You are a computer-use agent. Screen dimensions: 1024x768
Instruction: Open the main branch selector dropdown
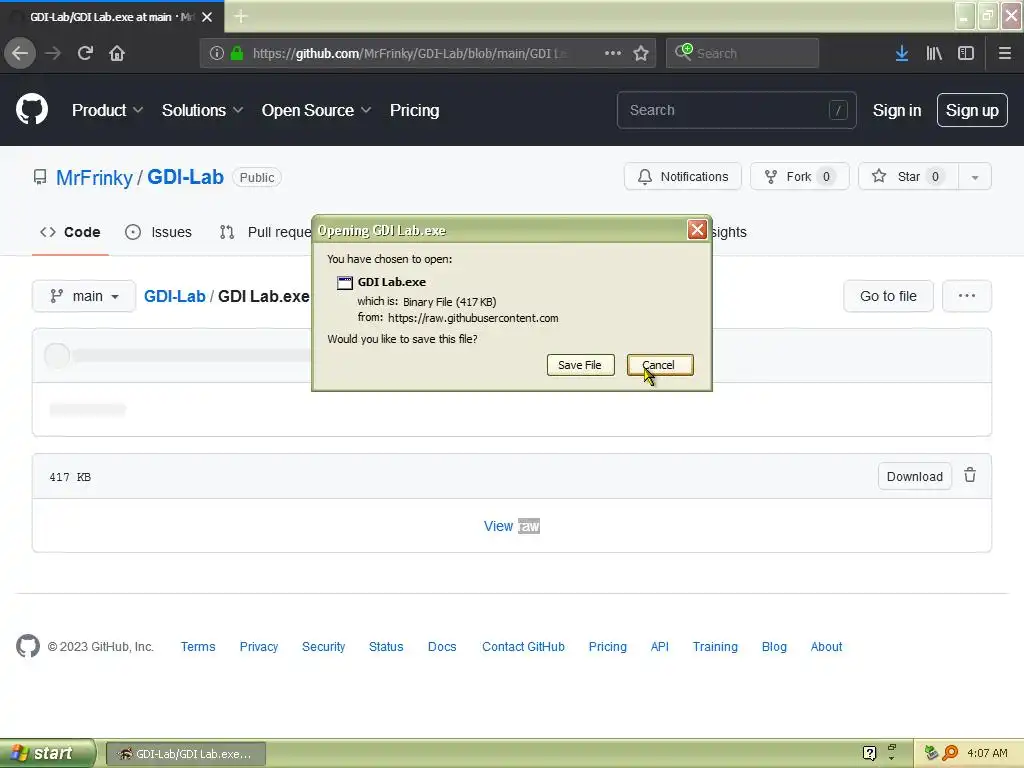click(x=84, y=296)
